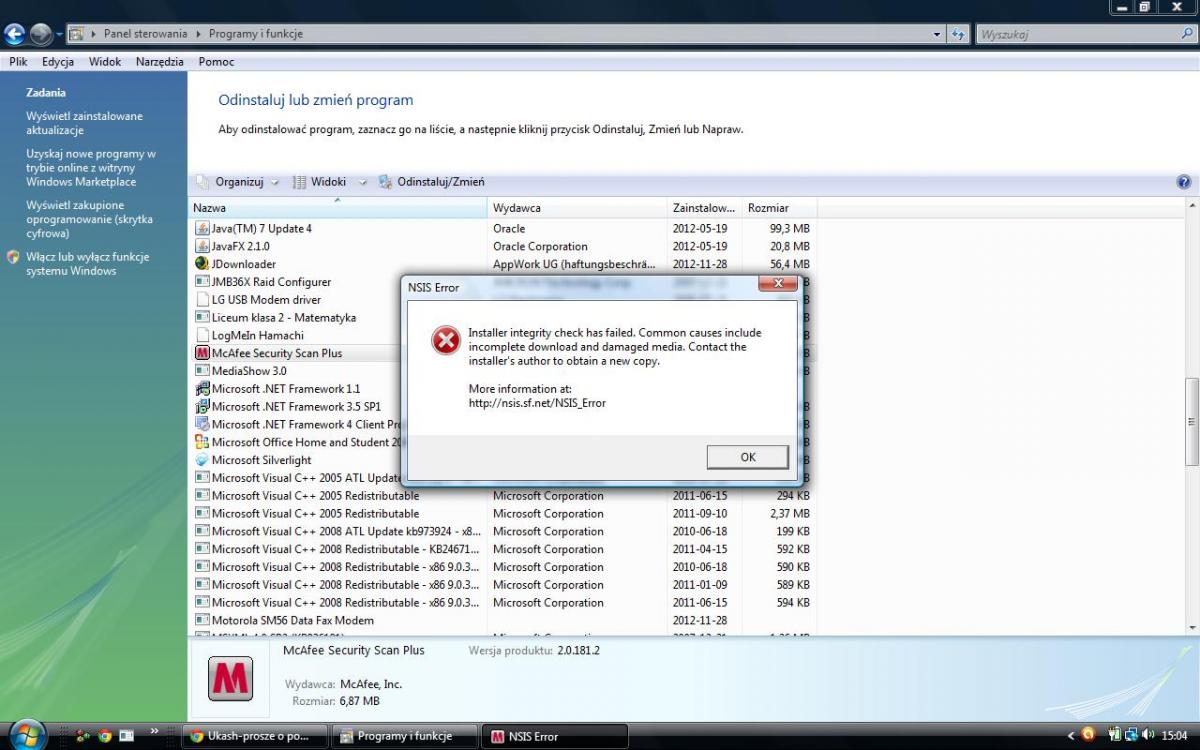Click the JavaFX 2.1.0 program icon
The image size is (1200, 750).
point(203,246)
